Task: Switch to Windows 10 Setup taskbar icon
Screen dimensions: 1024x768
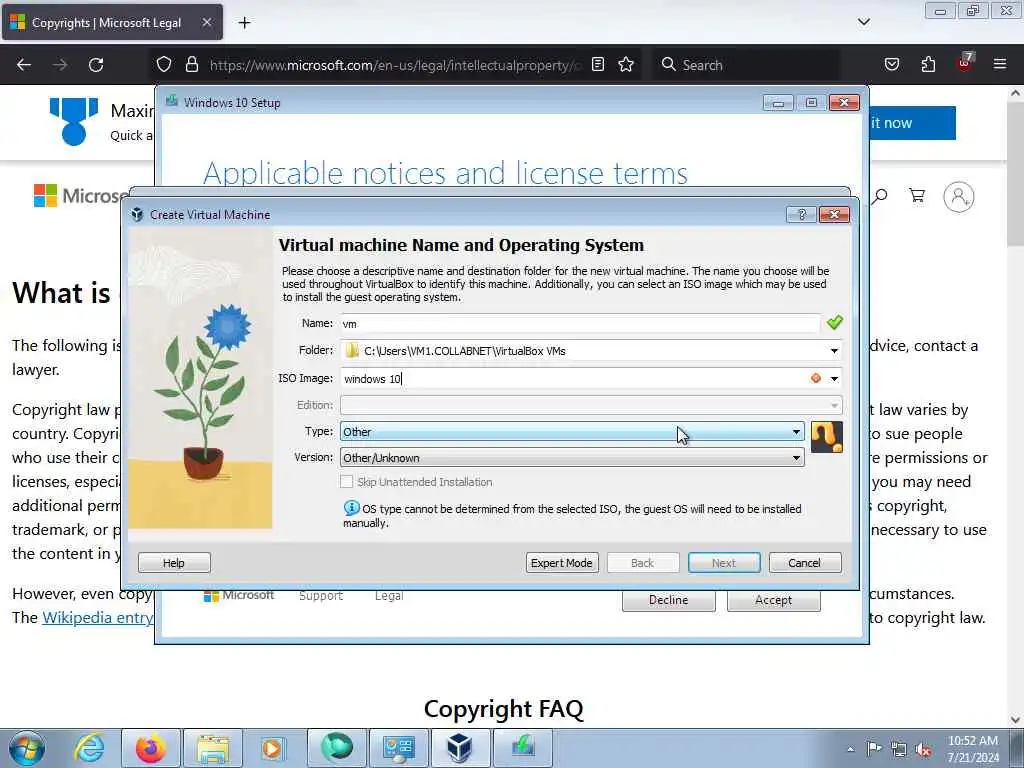Action: pos(522,748)
